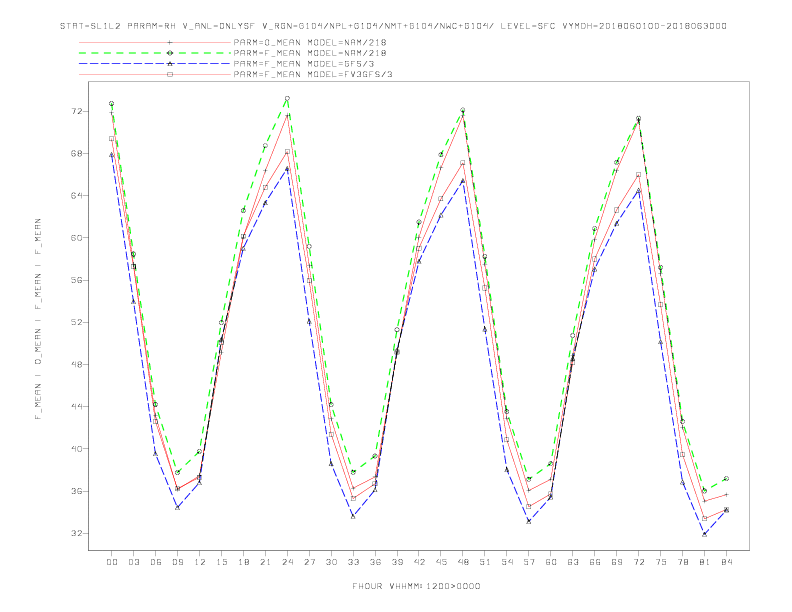The height and width of the screenshot is (612, 792).
Task: Click x-axis forecast hour label 84
Action: tap(726, 562)
